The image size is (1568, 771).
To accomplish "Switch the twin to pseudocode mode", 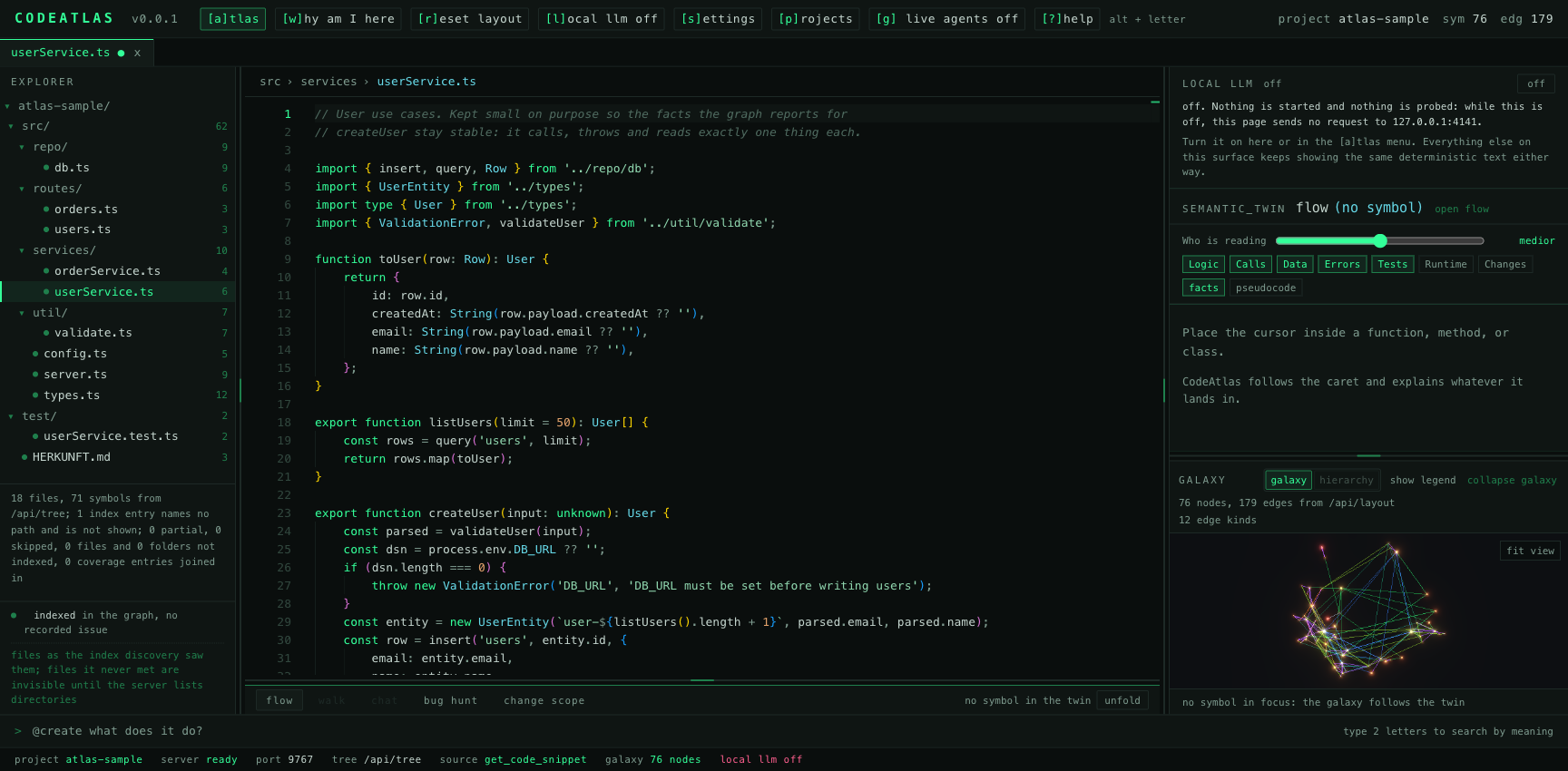I will tap(1266, 288).
